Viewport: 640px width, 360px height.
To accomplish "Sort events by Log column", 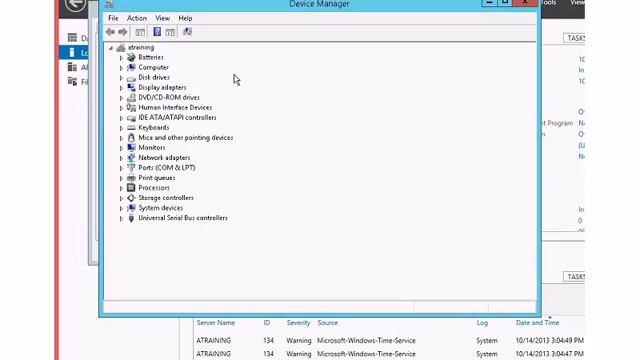I will click(x=482, y=323).
